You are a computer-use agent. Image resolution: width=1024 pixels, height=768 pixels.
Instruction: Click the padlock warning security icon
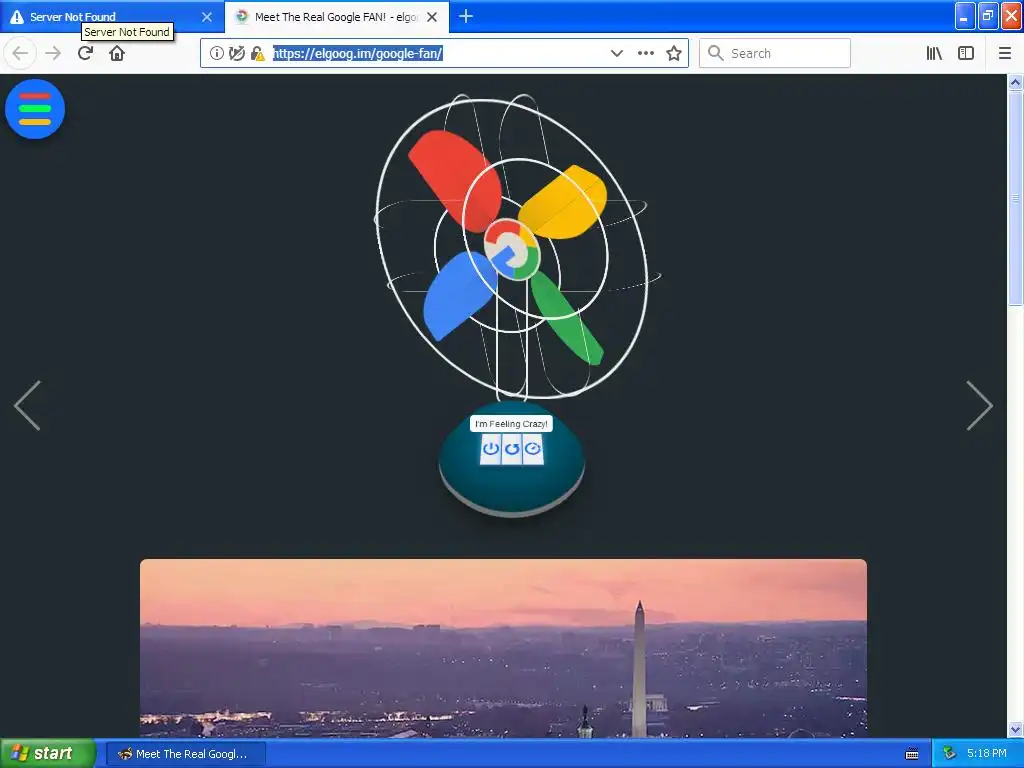257,54
